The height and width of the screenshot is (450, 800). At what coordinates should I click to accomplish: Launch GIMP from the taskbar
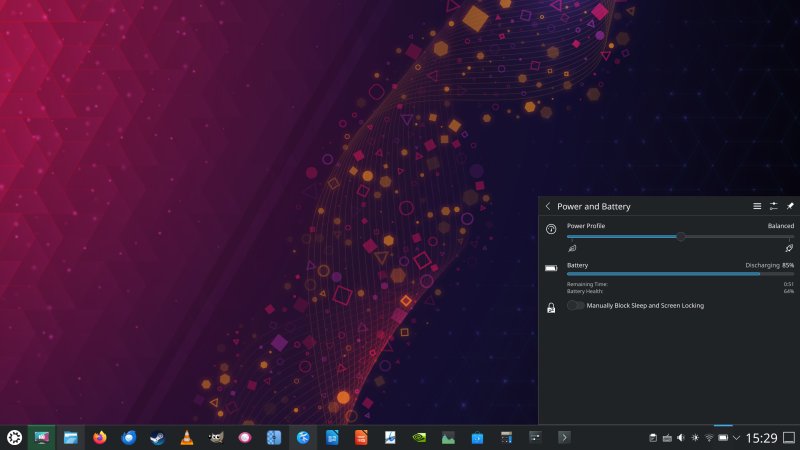pyautogui.click(x=216, y=438)
